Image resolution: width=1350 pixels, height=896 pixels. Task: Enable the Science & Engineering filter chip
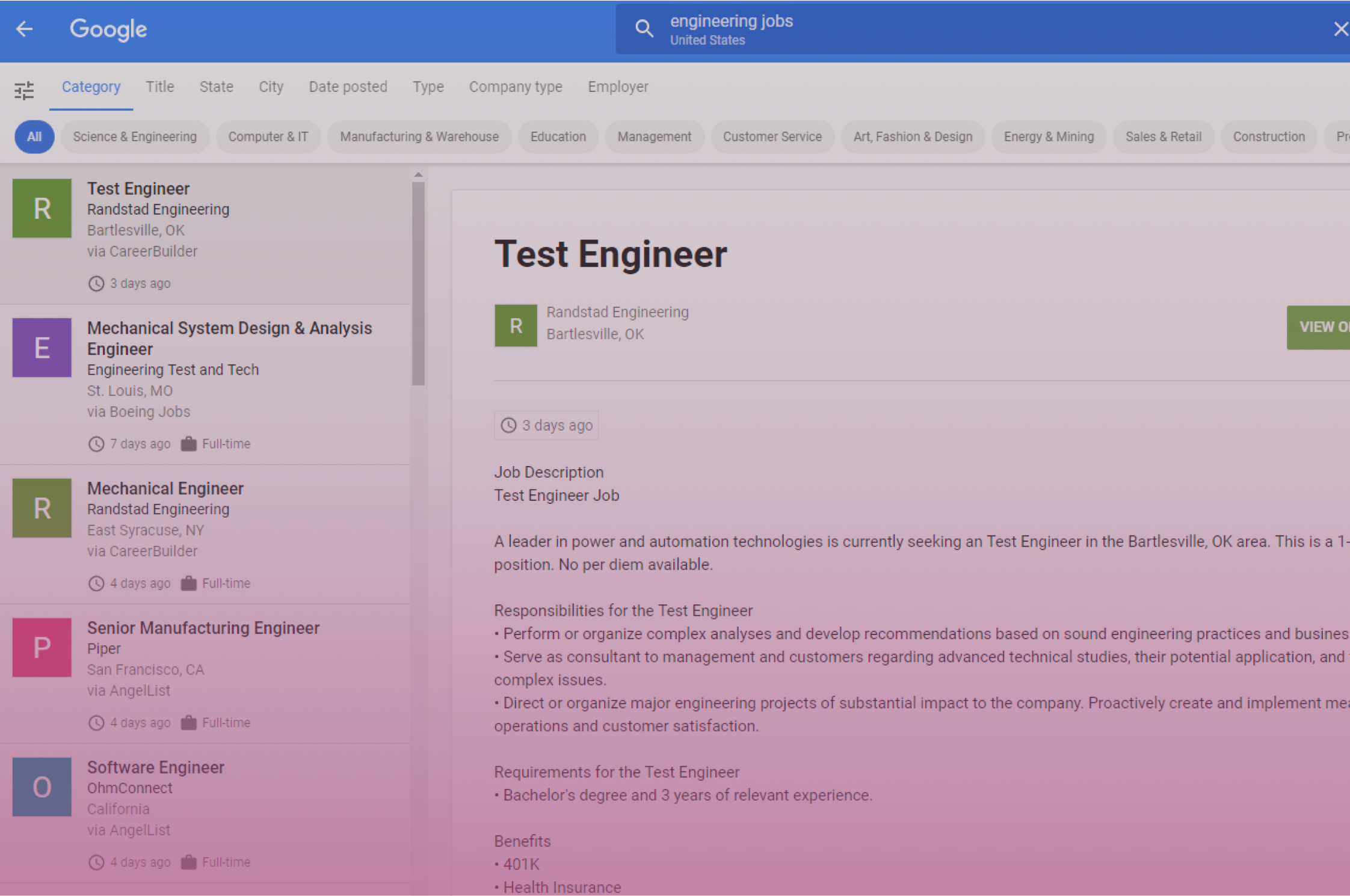click(134, 137)
